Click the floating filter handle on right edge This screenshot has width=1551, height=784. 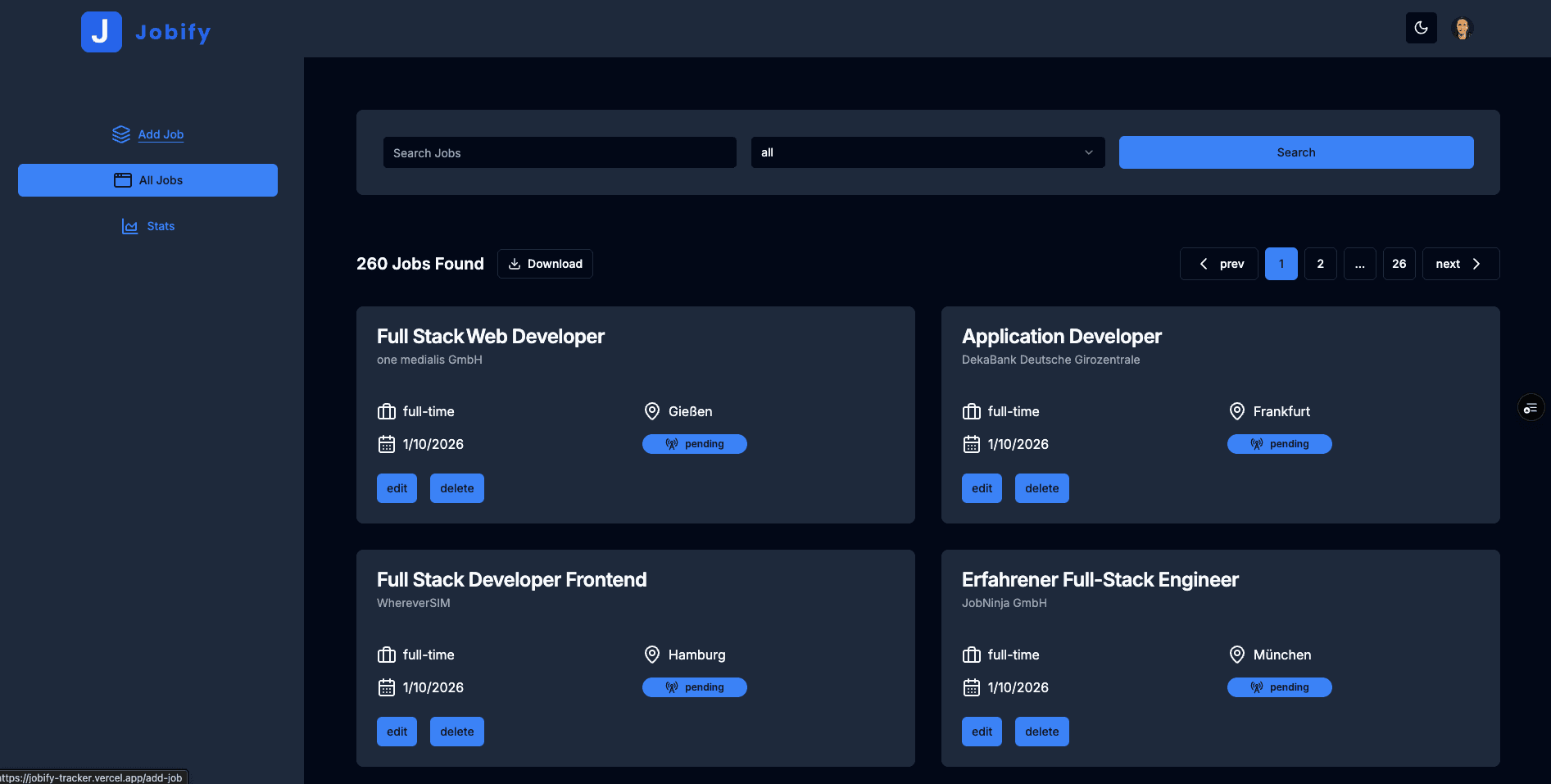click(x=1531, y=406)
